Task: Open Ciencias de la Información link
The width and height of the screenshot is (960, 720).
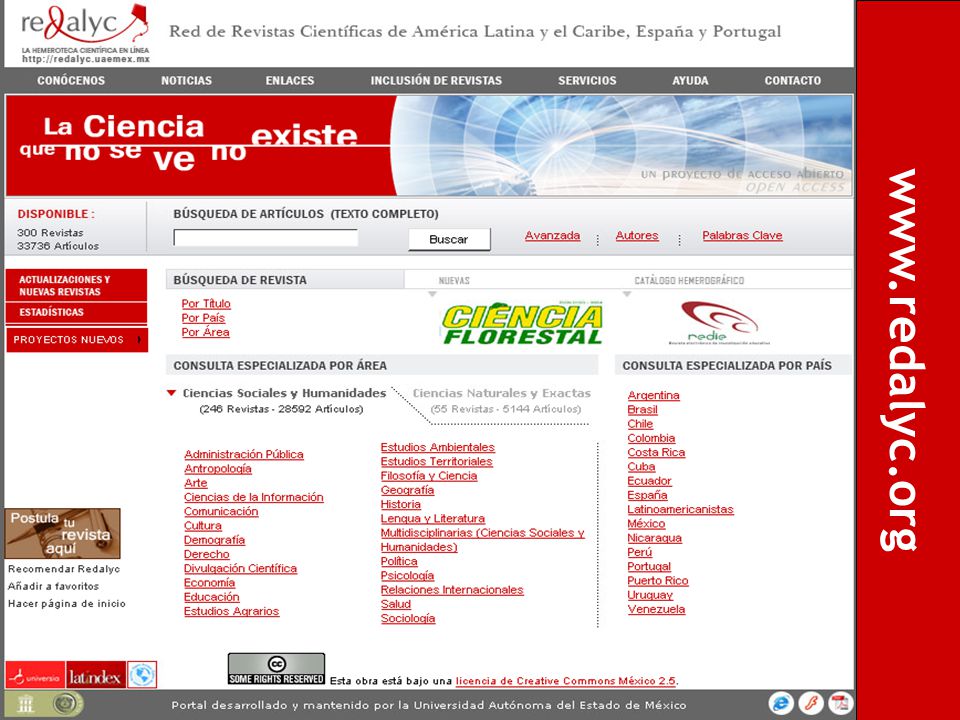Action: 253,497
